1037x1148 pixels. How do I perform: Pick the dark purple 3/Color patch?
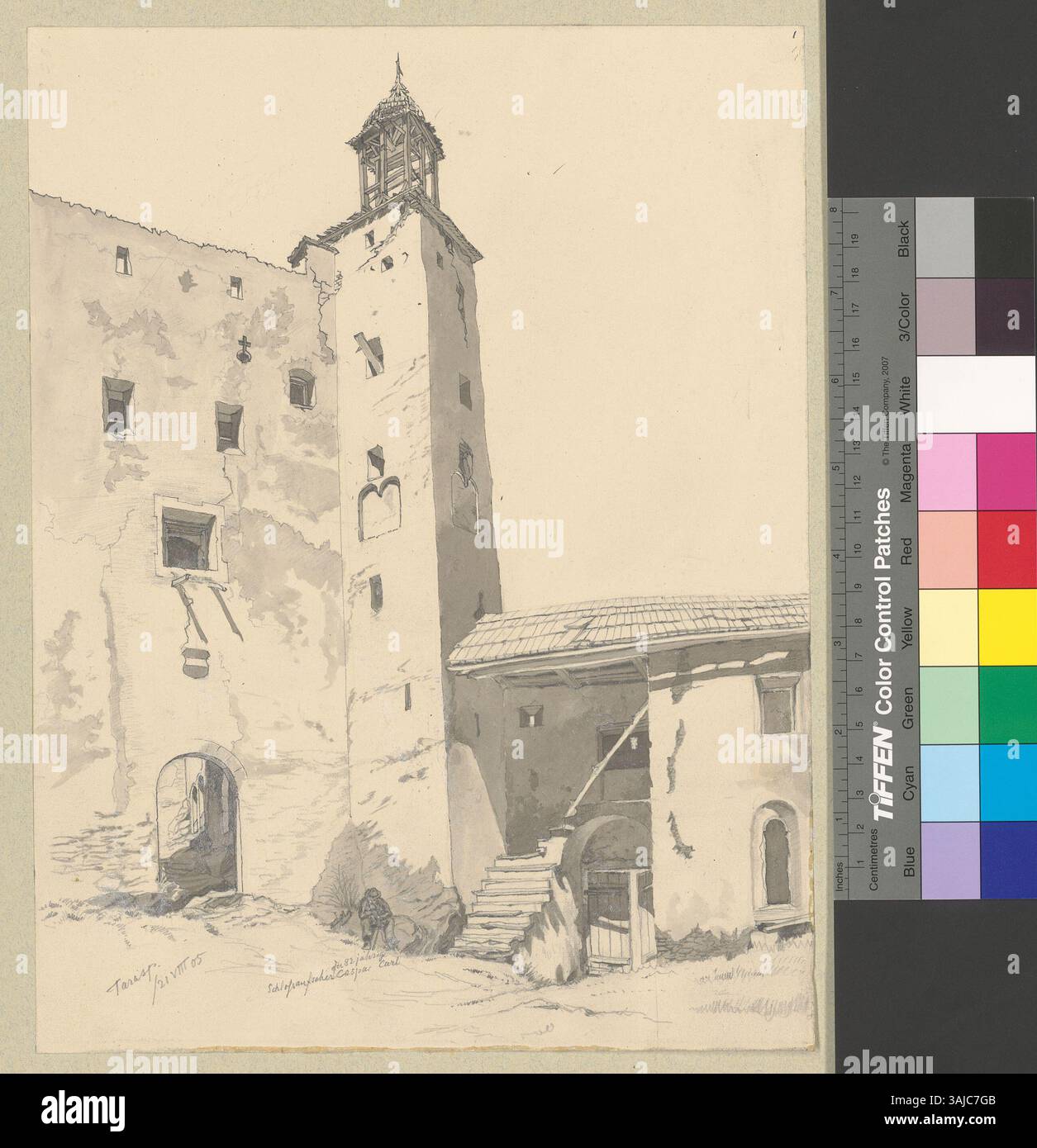1006,315
